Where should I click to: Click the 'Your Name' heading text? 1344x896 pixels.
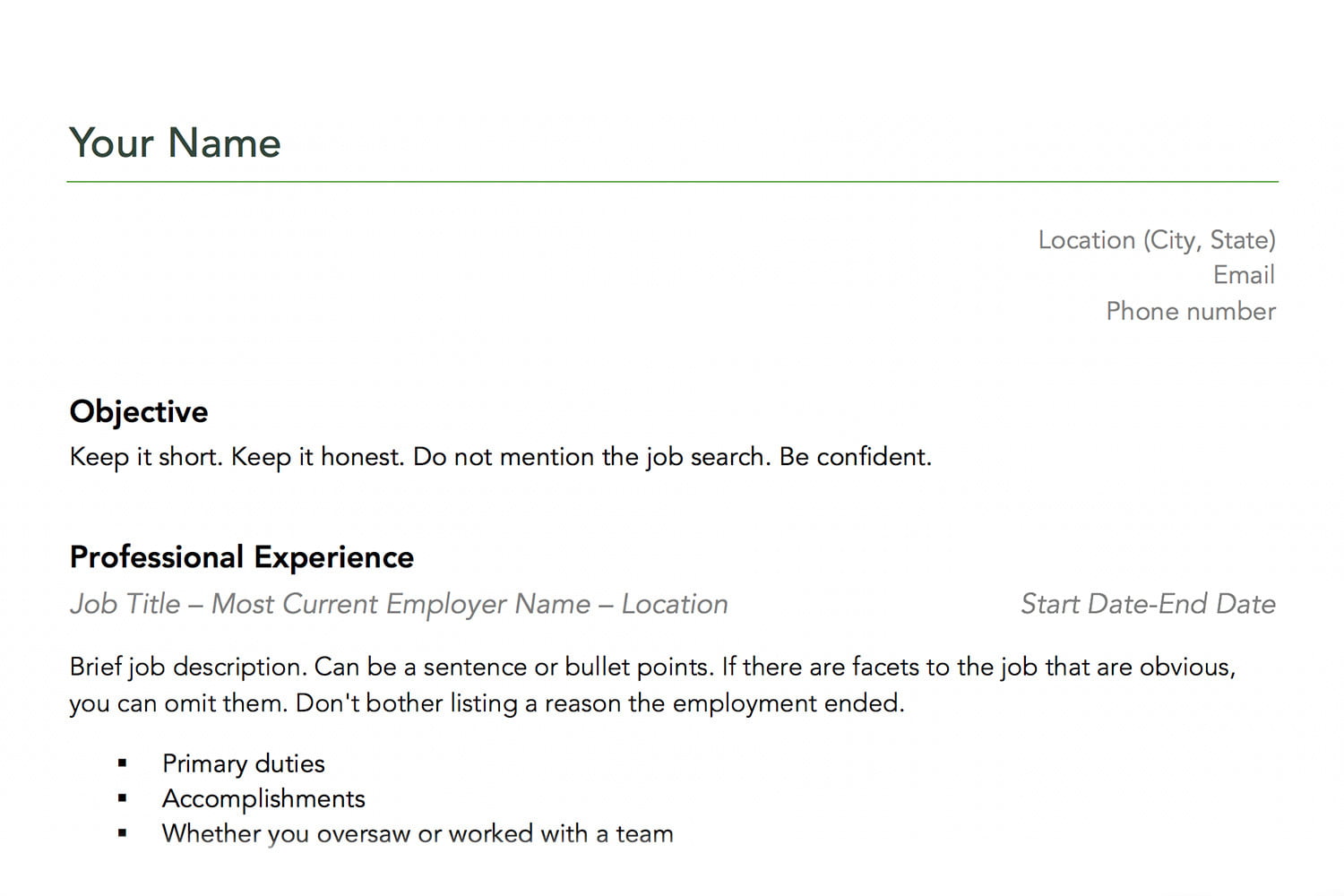click(x=176, y=142)
